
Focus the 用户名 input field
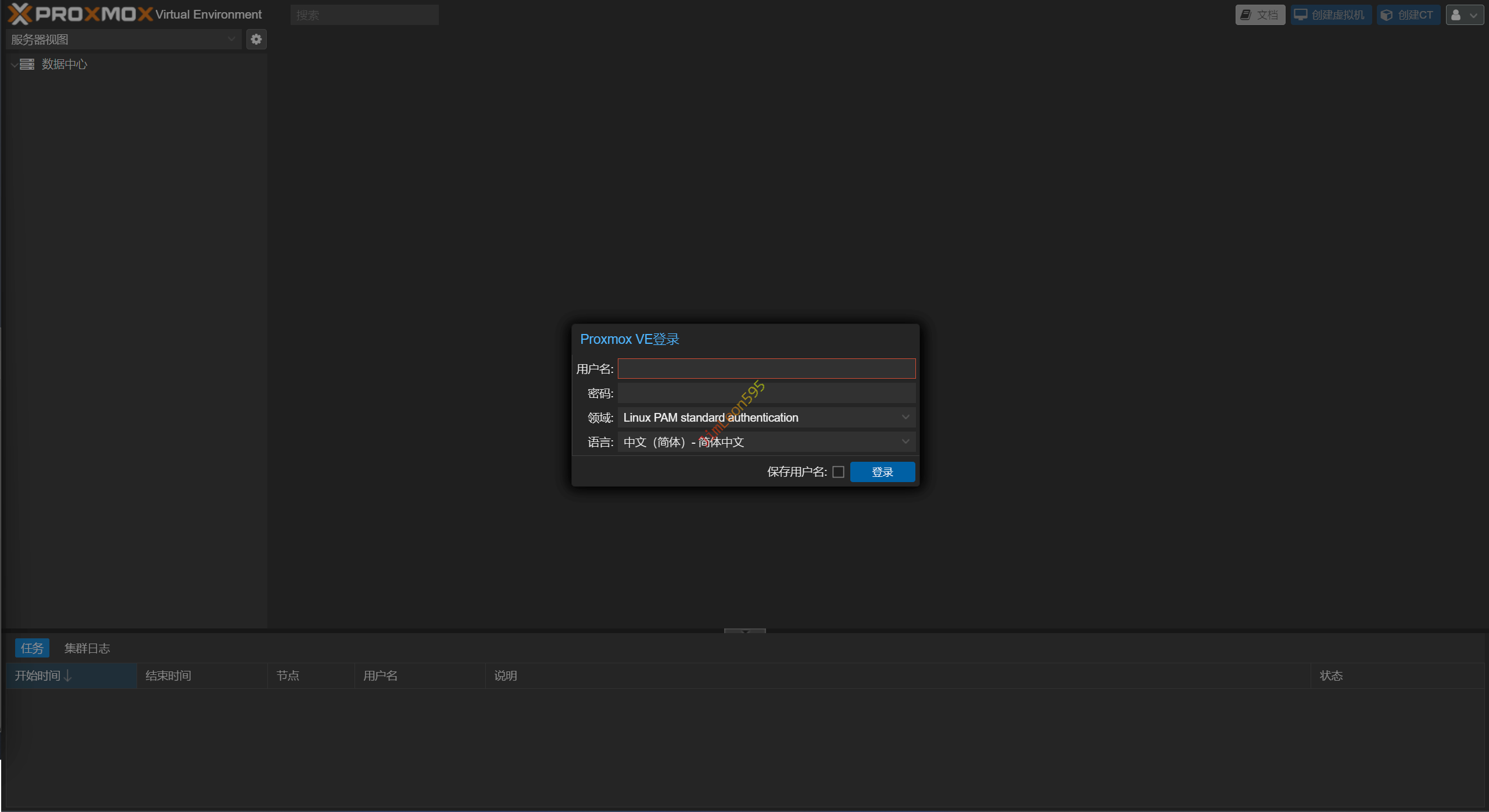coord(766,368)
